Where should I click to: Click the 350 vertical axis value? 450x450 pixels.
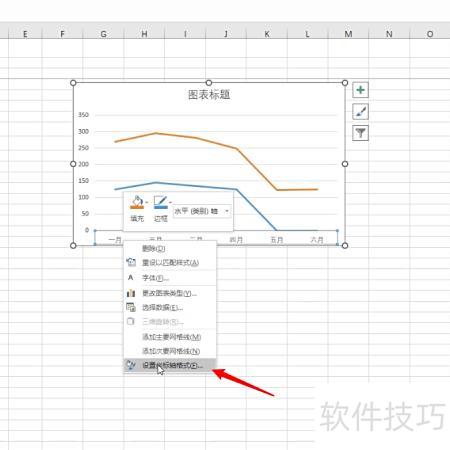(x=83, y=115)
